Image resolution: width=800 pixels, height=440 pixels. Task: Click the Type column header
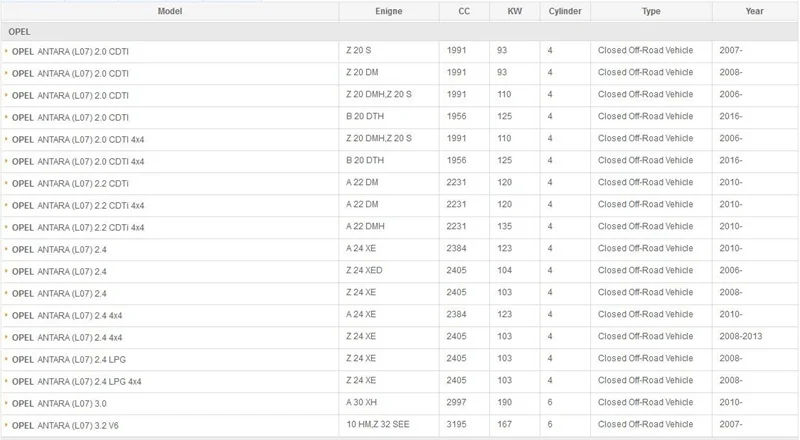click(651, 11)
